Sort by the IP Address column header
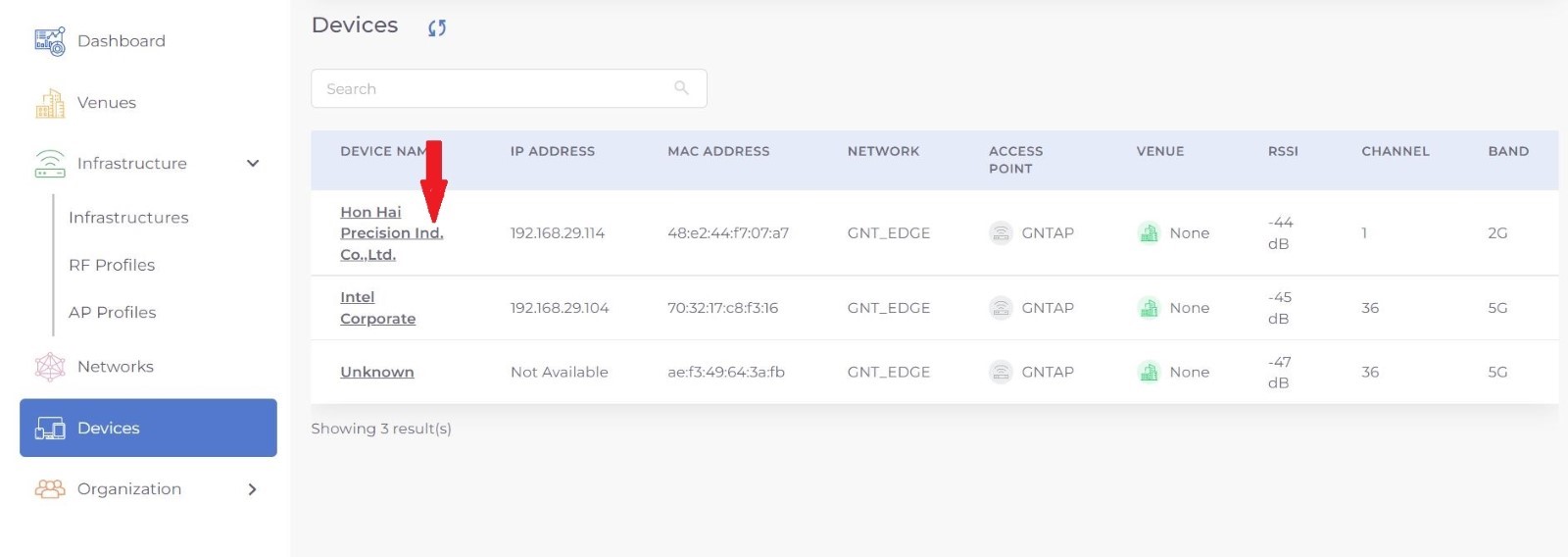Screen dimensions: 1568x557 [x=553, y=151]
